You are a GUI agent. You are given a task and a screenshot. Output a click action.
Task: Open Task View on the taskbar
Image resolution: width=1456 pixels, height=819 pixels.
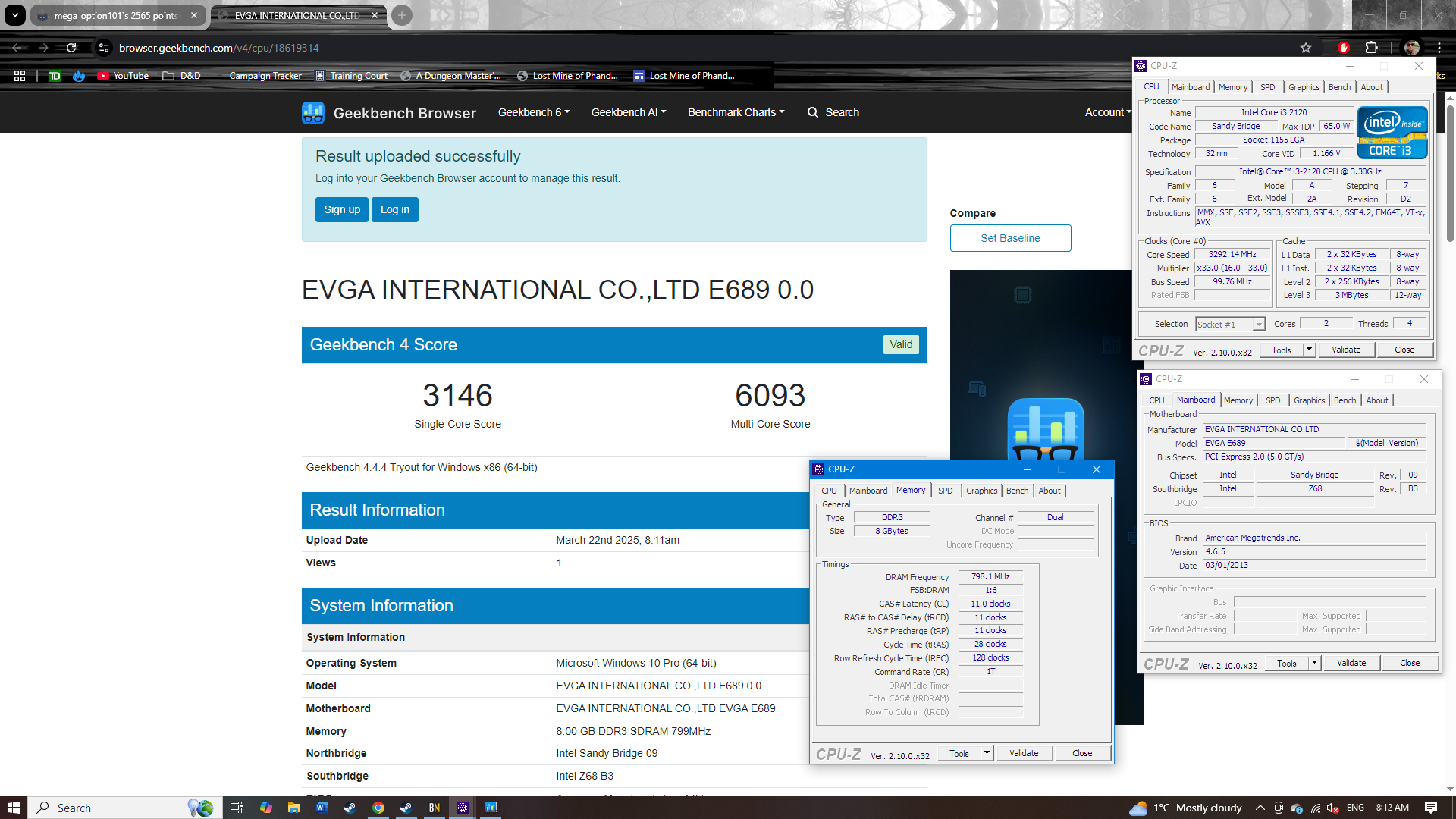click(236, 808)
